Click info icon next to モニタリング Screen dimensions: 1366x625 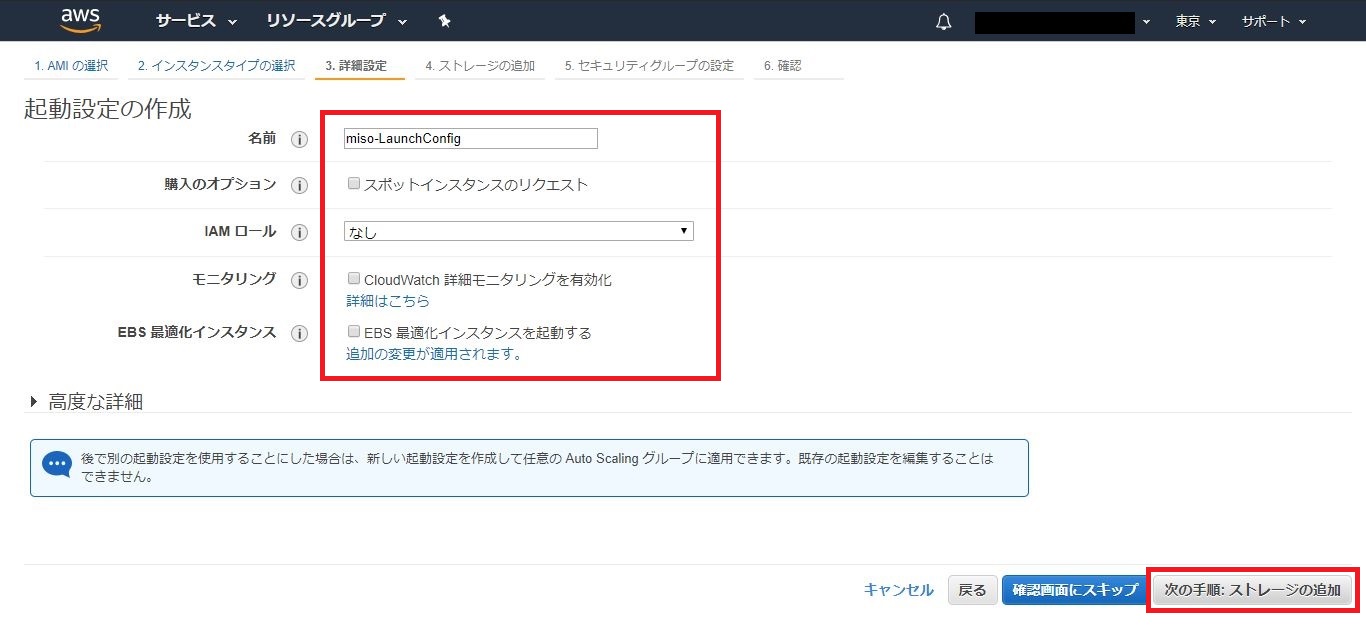[x=299, y=280]
